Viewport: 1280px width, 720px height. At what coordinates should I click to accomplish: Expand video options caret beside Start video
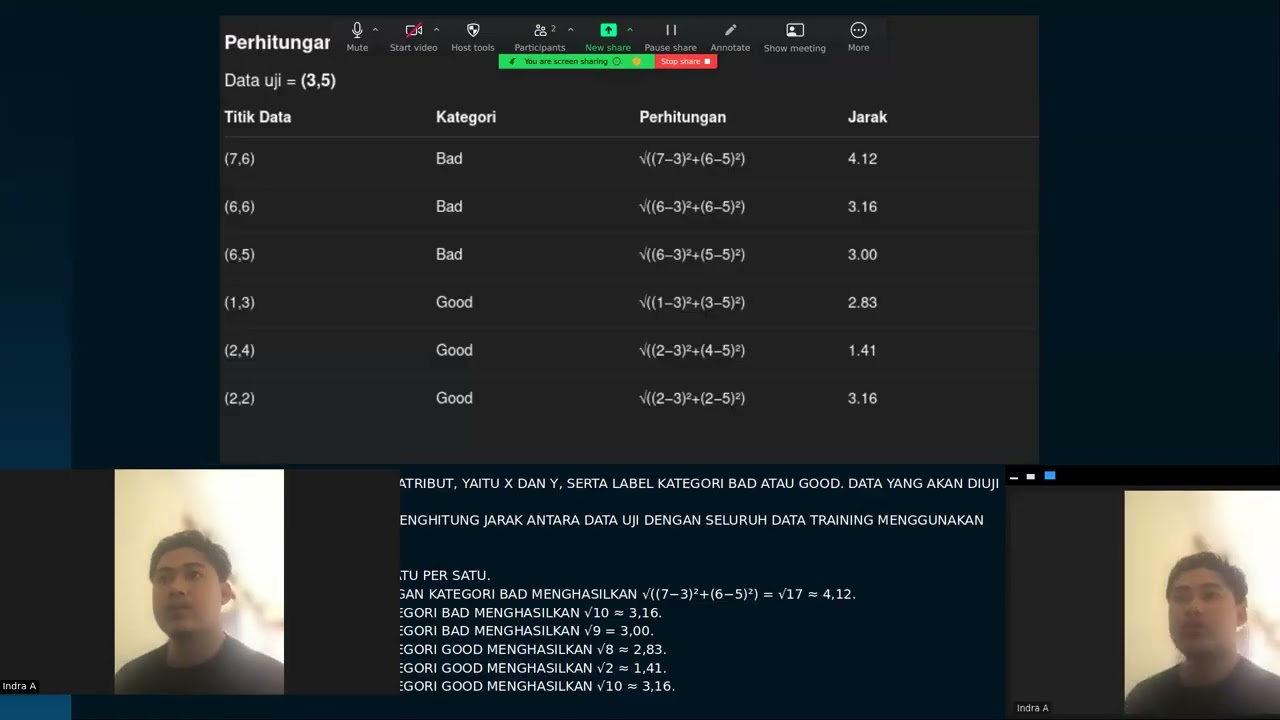[x=436, y=30]
